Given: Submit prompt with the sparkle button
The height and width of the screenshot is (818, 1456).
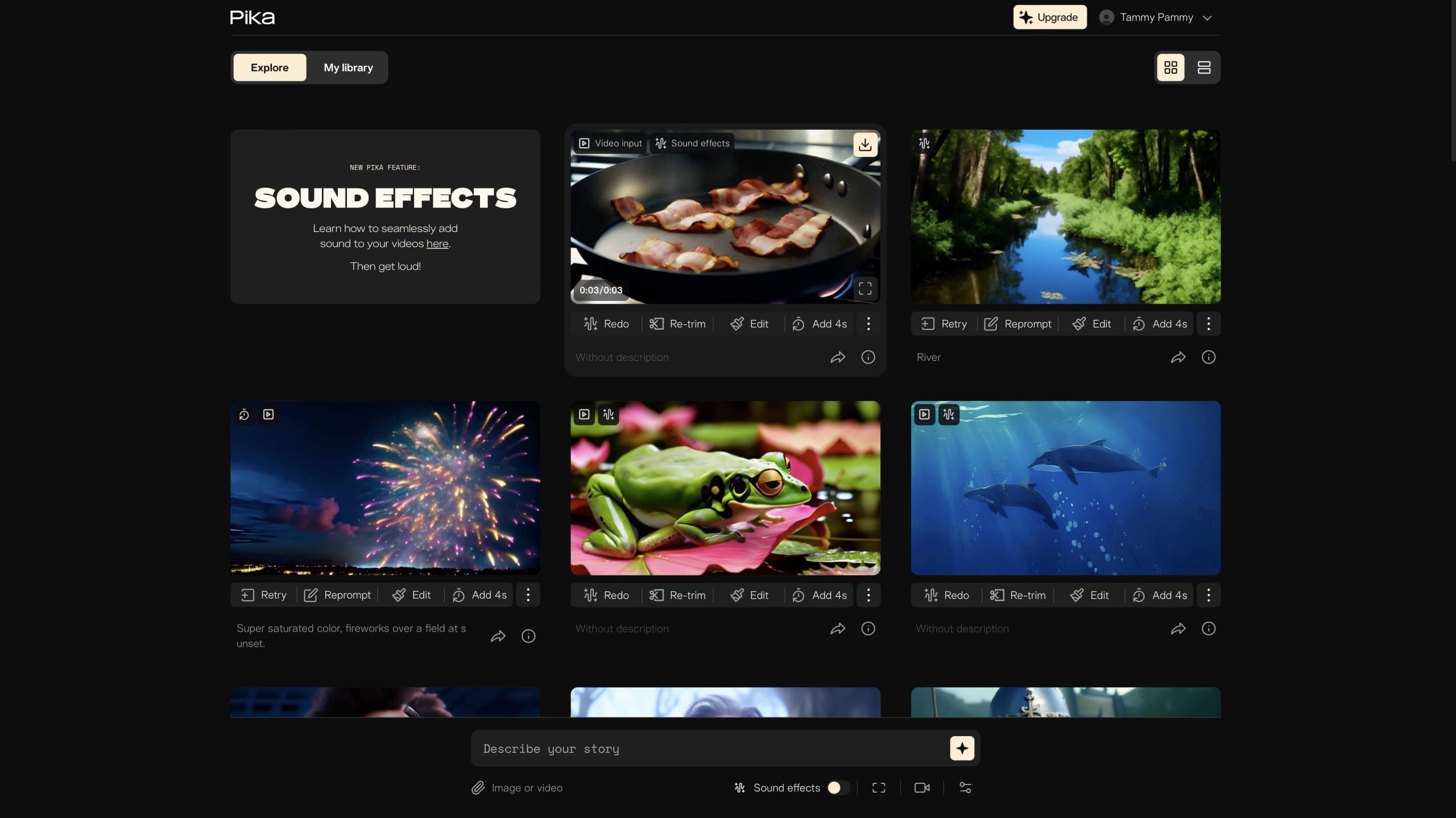Looking at the screenshot, I should [962, 749].
